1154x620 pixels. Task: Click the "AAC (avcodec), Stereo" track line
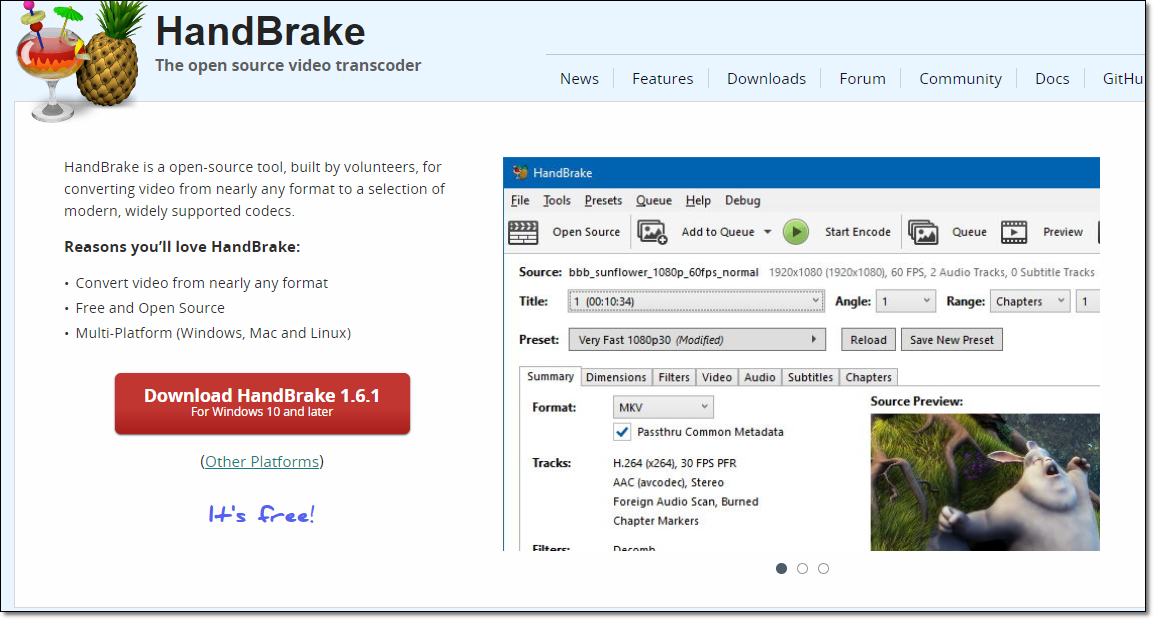click(x=668, y=482)
